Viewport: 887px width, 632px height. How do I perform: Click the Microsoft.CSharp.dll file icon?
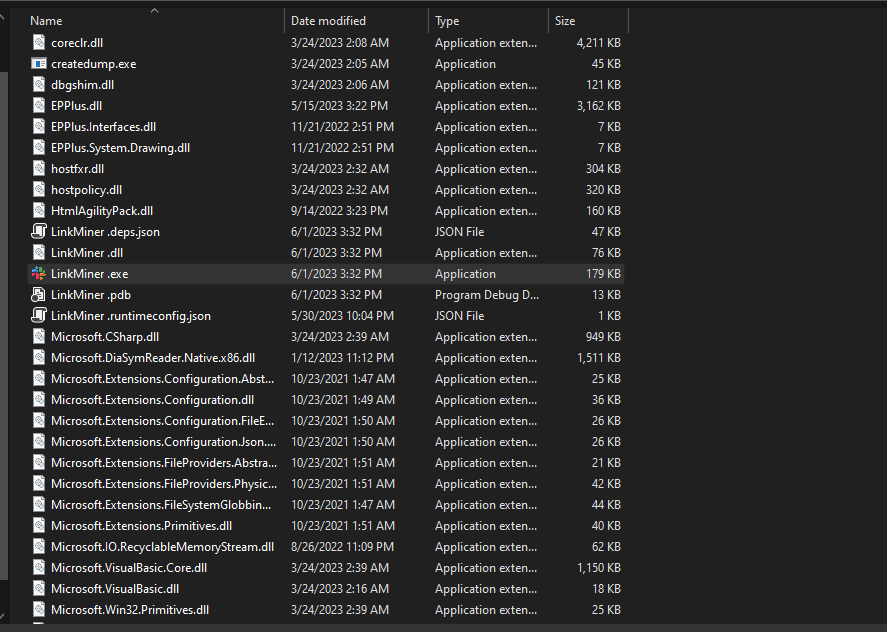[38, 336]
